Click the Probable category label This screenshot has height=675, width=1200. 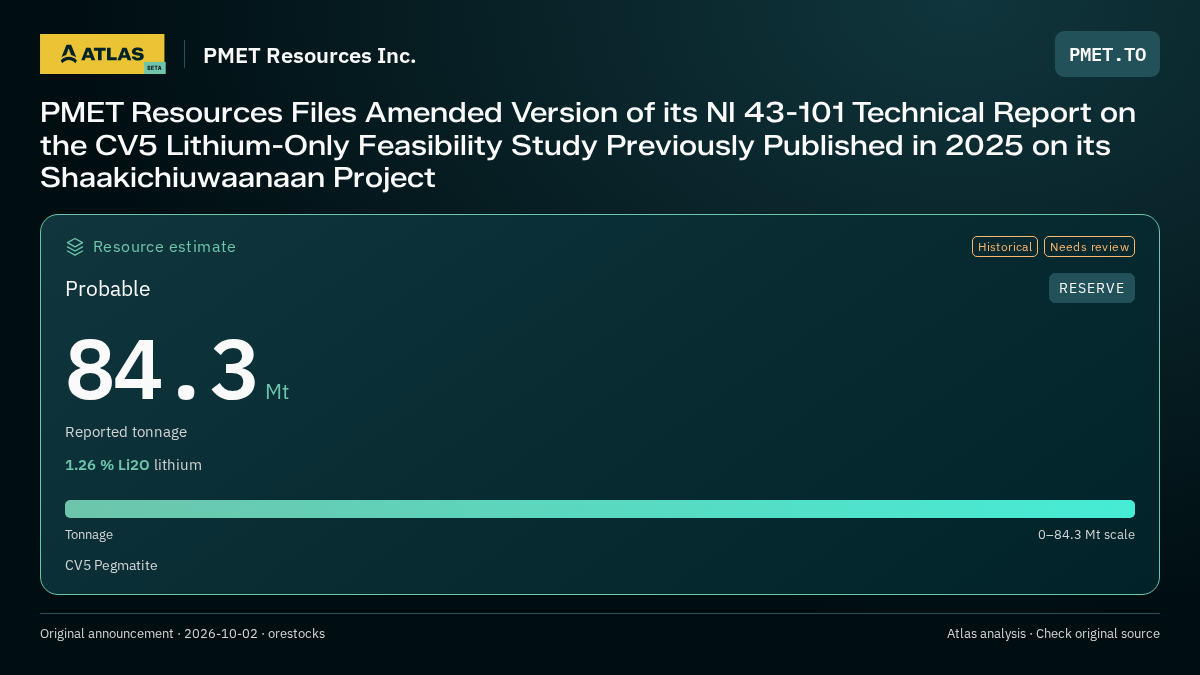click(108, 289)
